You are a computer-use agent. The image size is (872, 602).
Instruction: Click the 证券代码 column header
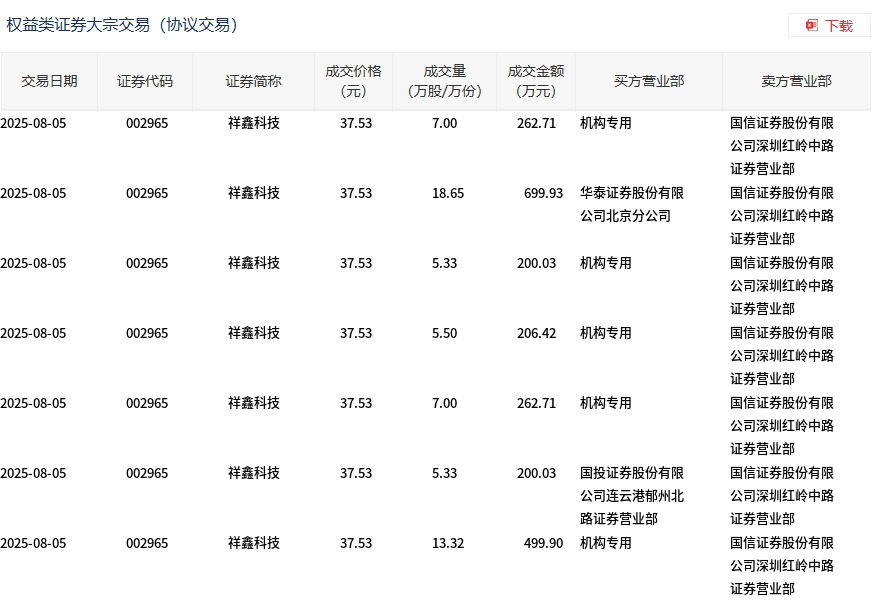[145, 81]
